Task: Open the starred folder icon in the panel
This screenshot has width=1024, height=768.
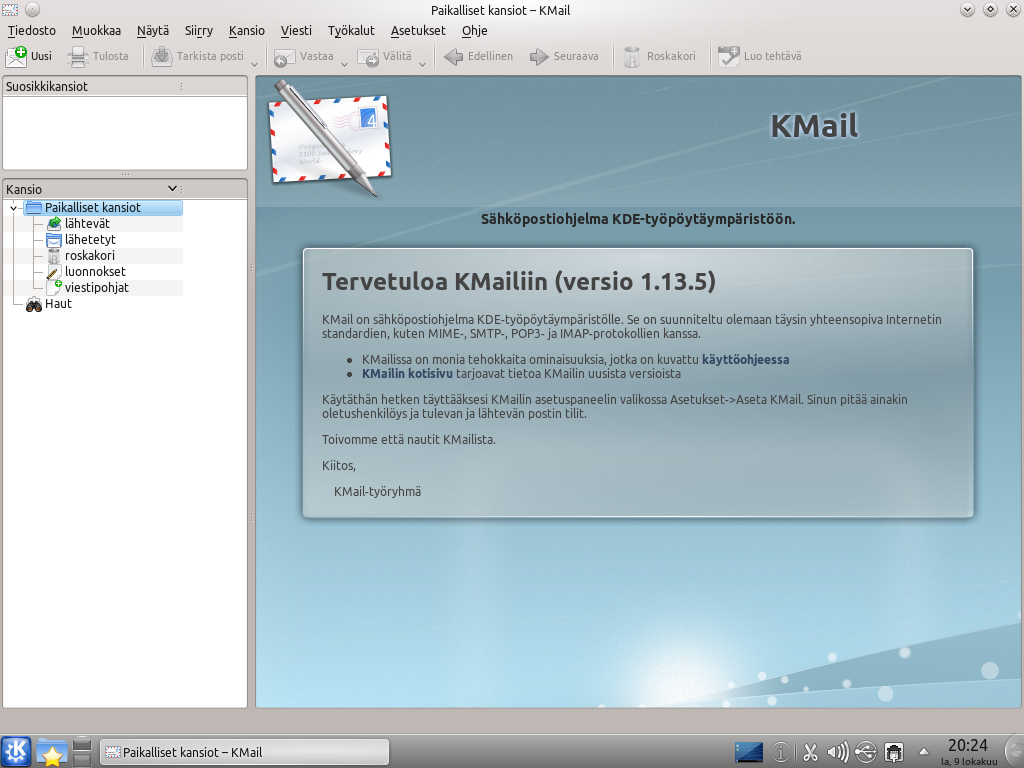Action: (x=52, y=752)
